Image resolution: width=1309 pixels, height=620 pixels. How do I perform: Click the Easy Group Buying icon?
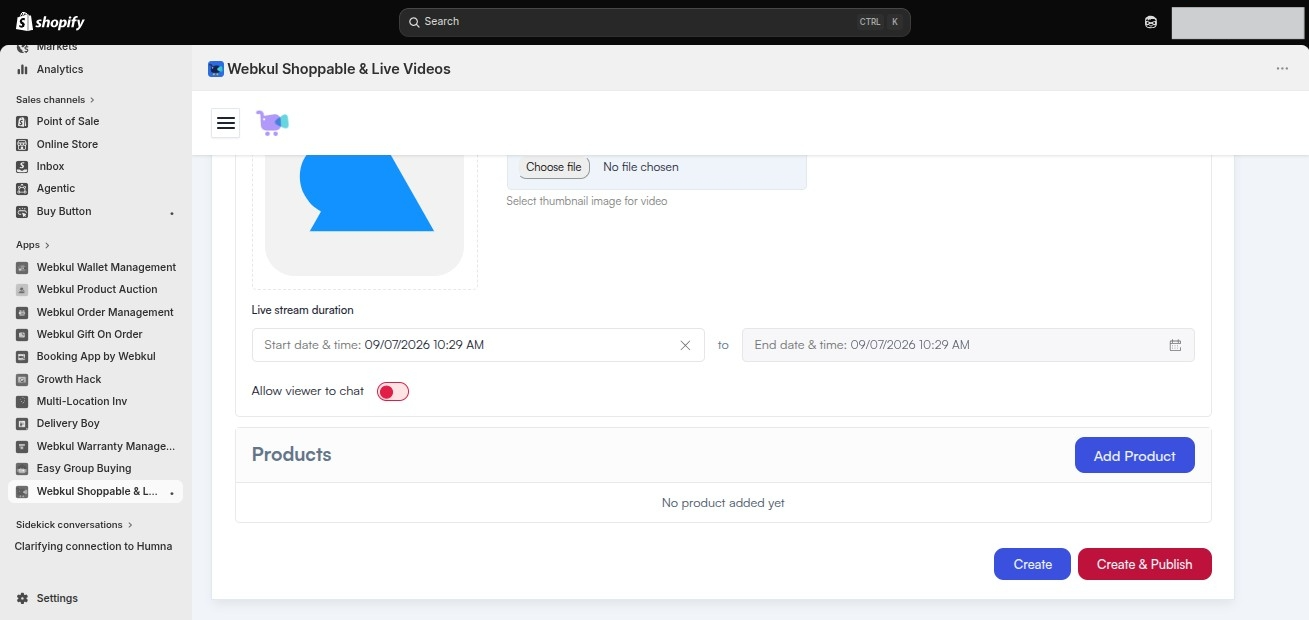tap(22, 468)
